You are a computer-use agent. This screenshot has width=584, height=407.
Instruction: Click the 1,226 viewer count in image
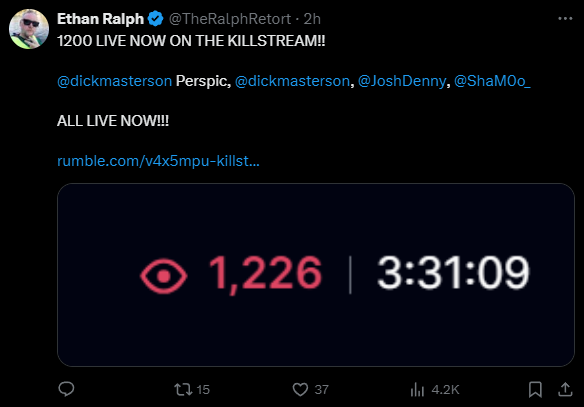265,274
